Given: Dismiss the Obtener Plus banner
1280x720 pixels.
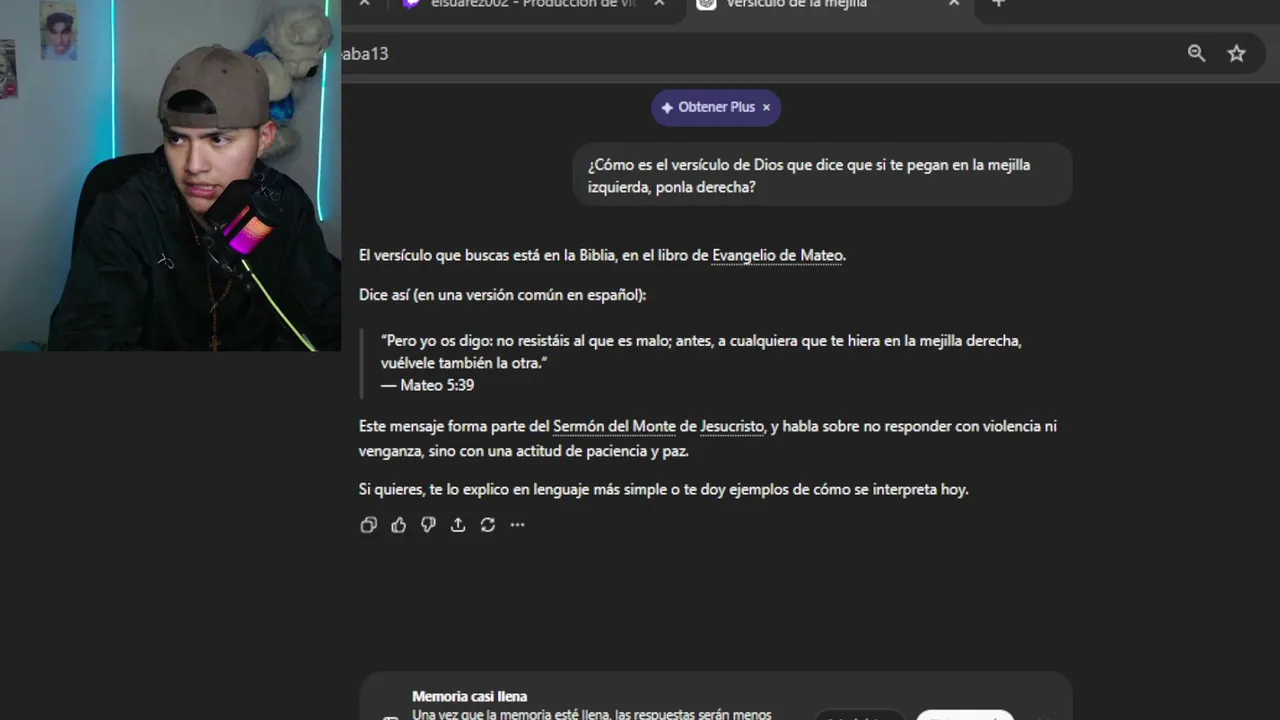Looking at the screenshot, I should (767, 107).
